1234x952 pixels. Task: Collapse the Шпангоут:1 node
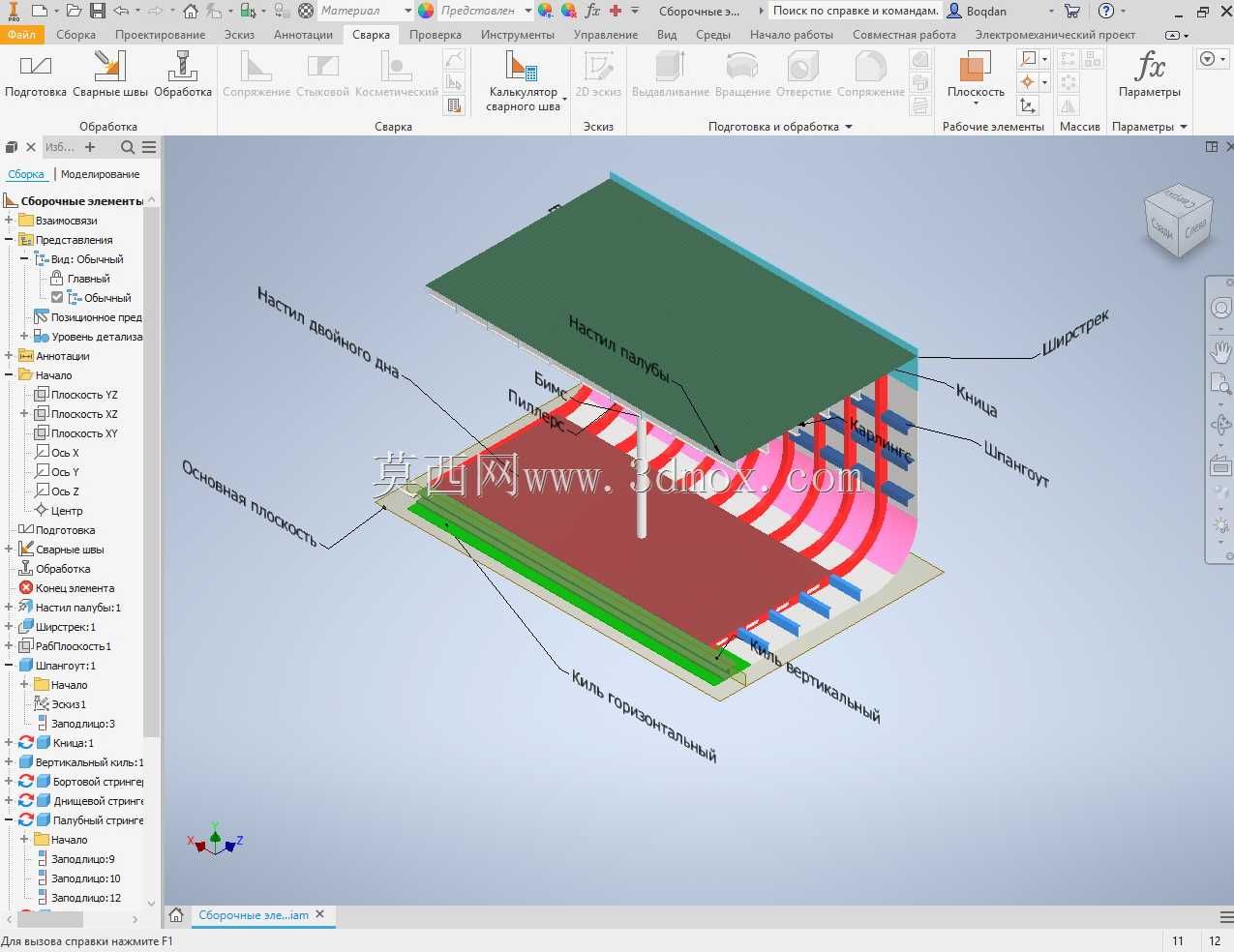tap(9, 665)
